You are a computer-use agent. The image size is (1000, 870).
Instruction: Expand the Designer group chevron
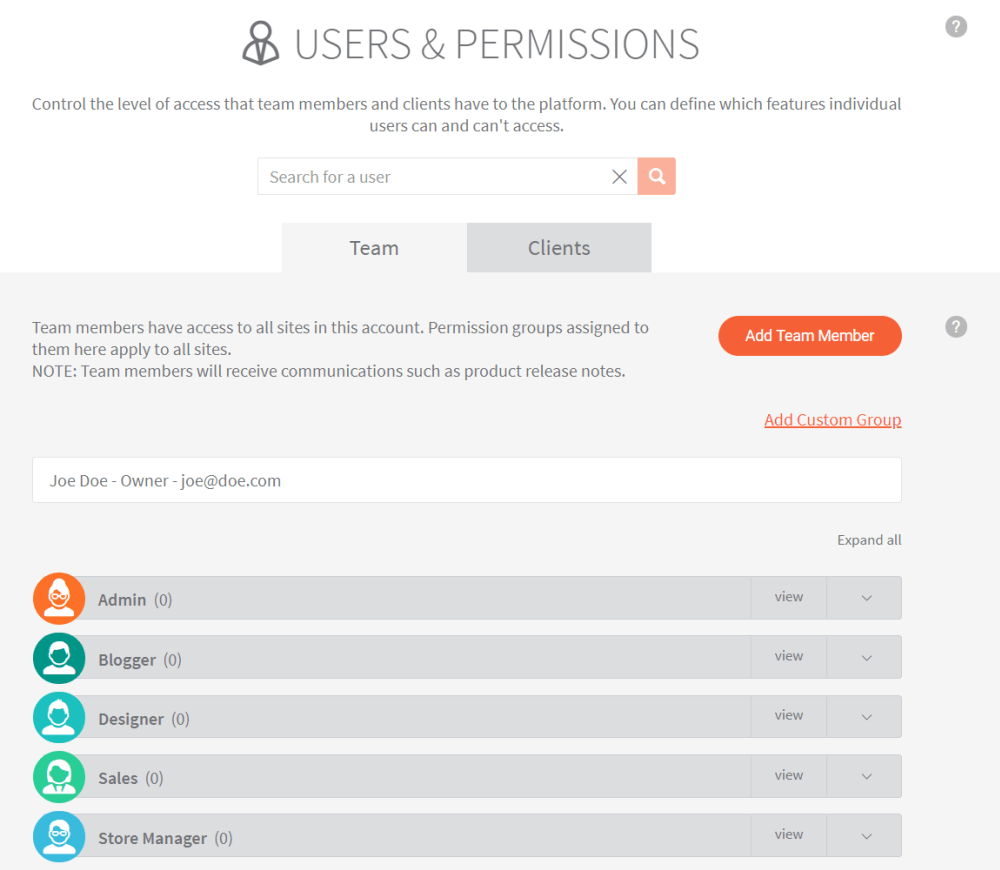pyautogui.click(x=865, y=716)
